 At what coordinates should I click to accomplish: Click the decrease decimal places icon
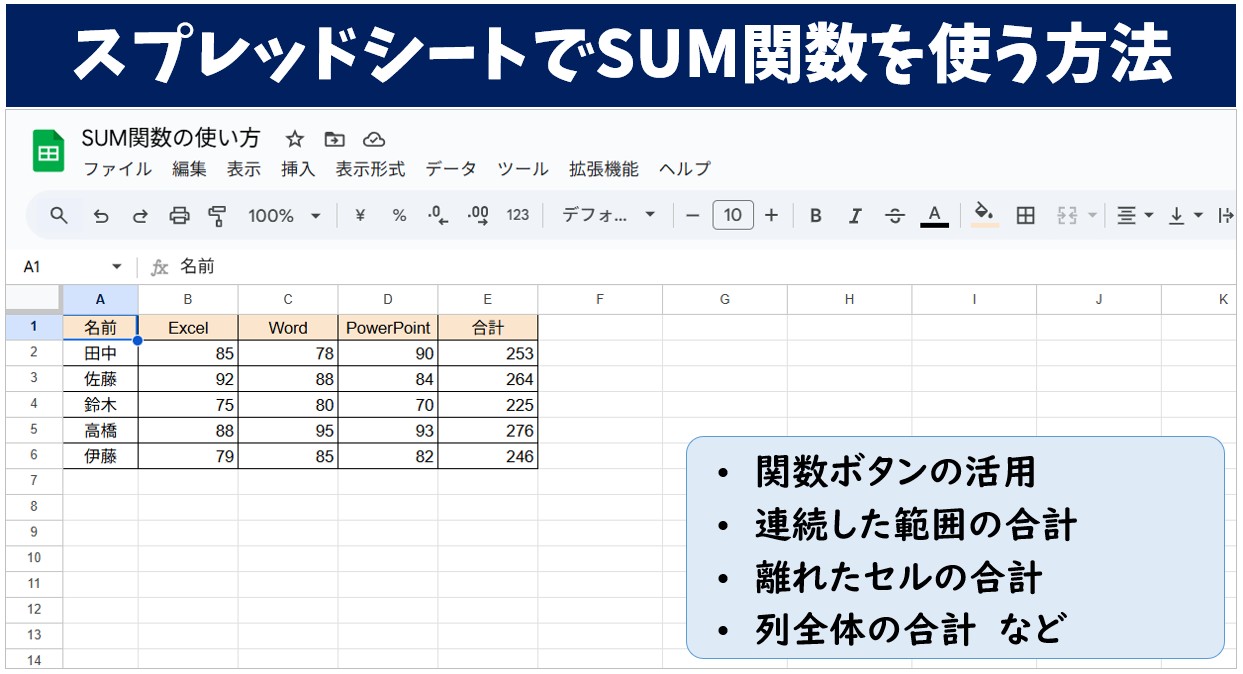437,215
